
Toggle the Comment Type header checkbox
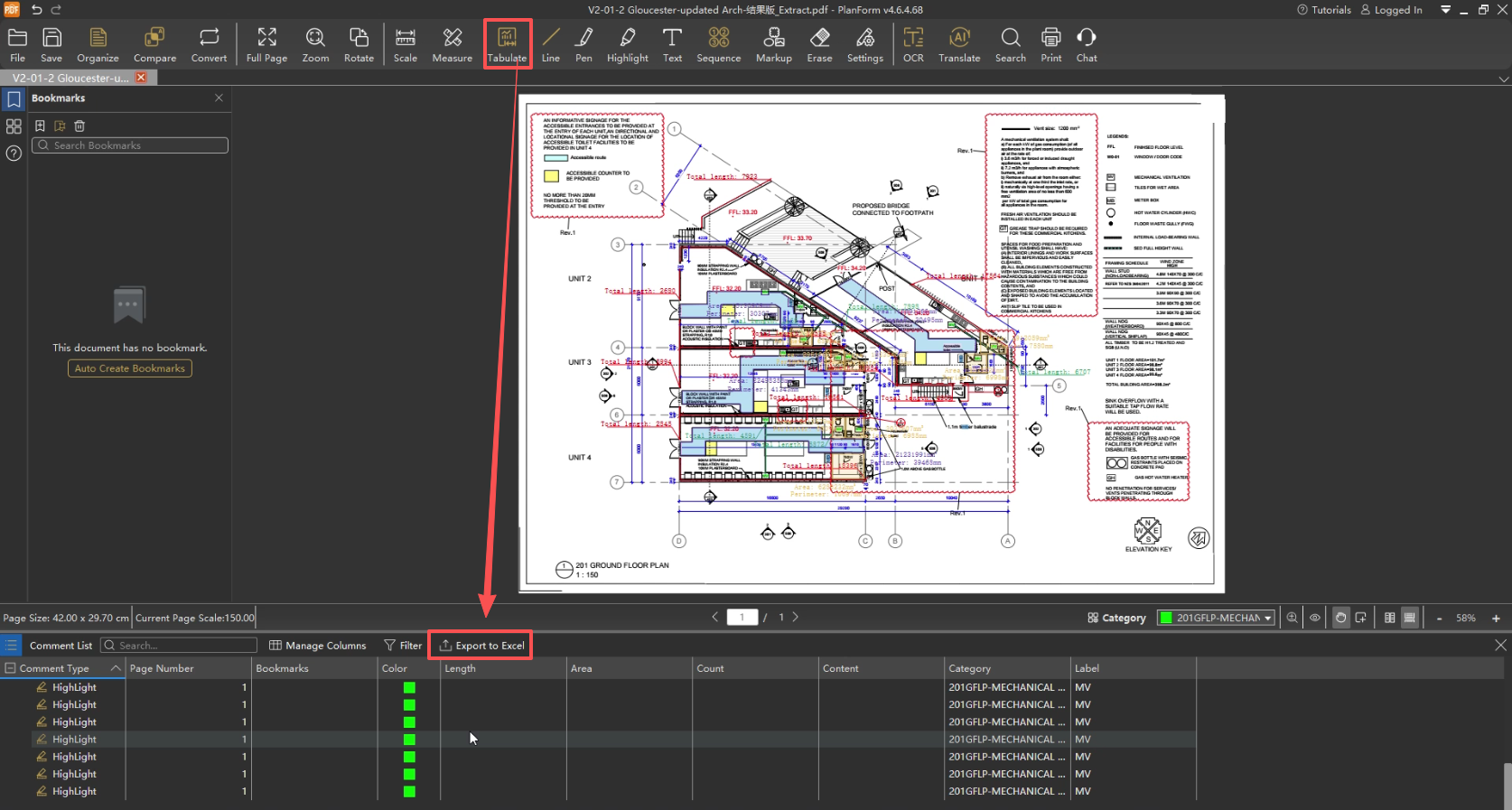11,668
